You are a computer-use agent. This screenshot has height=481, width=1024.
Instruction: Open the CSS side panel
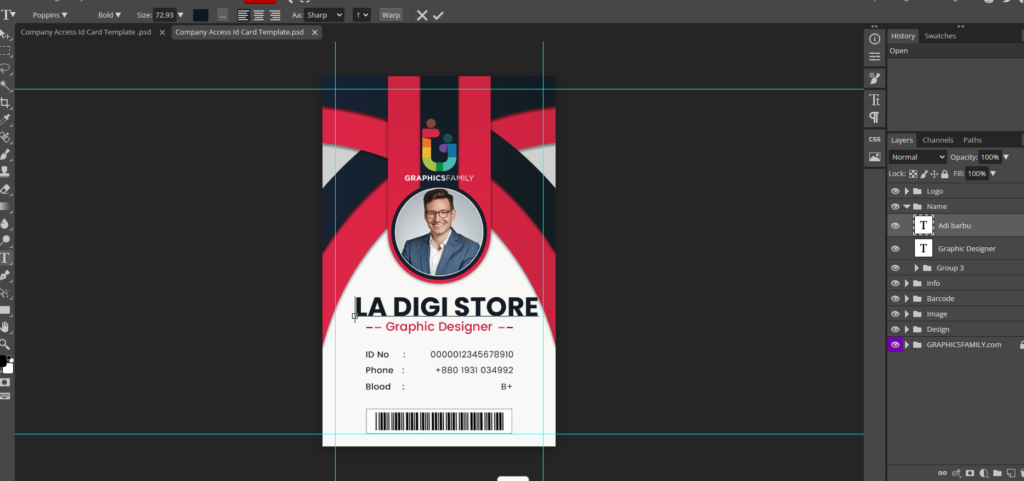874,139
